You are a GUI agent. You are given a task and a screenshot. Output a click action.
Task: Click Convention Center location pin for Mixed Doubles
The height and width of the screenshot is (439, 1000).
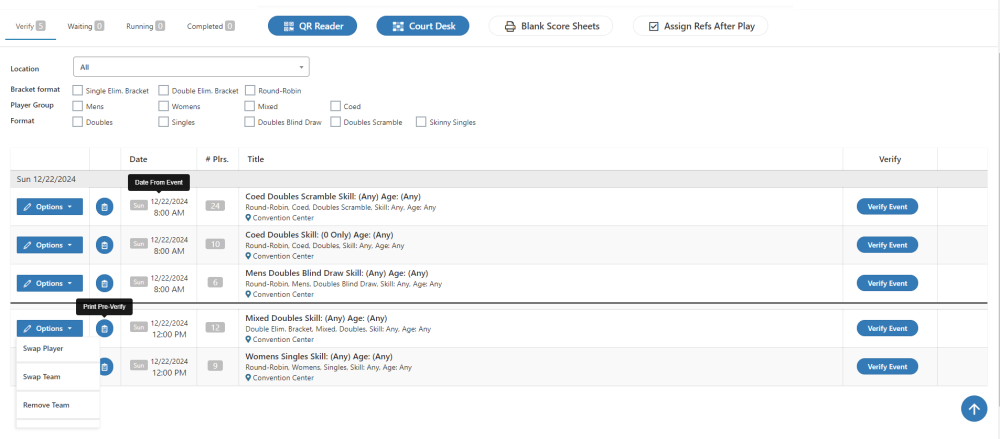pos(248,340)
